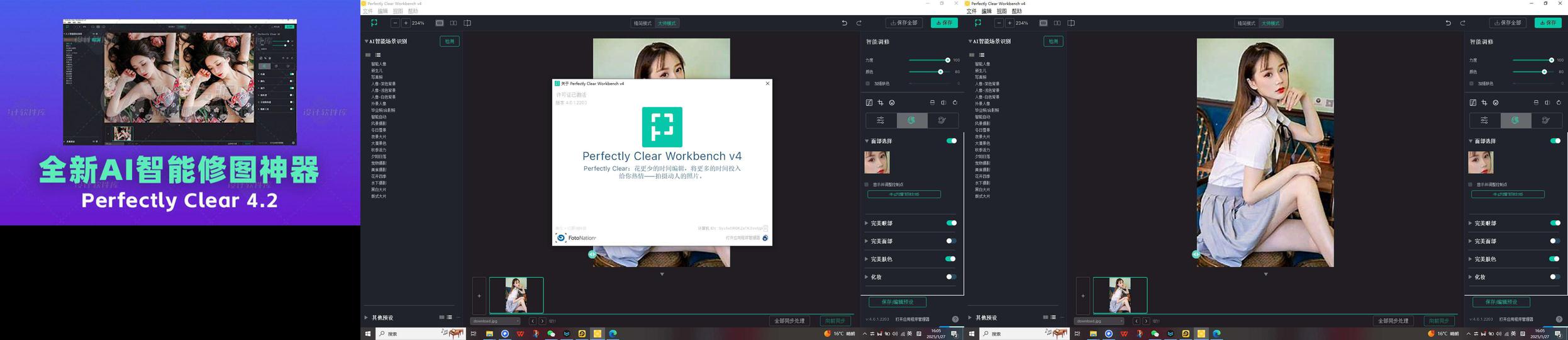The image size is (1568, 340).
Task: Toggle 完美面部 switch in the full-portrait window
Action: [x=1555, y=241]
